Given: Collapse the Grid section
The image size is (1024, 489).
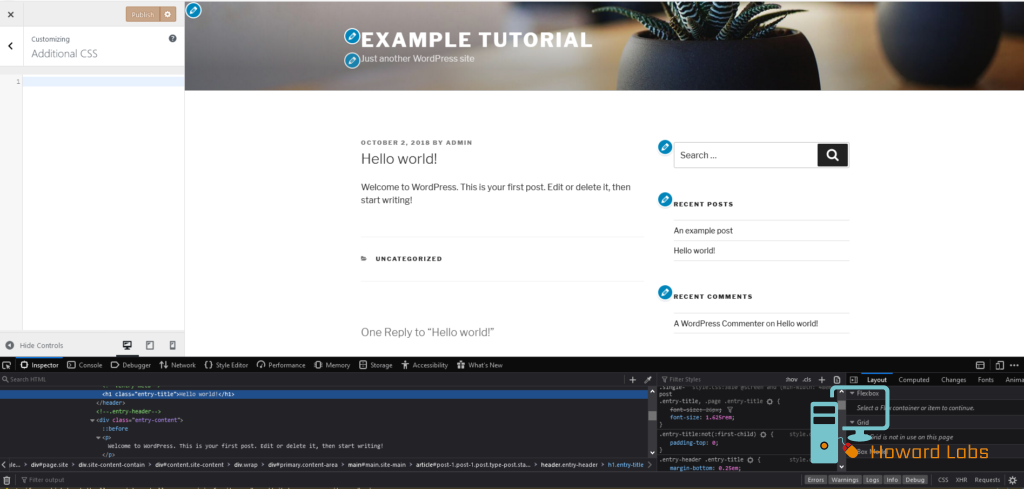Looking at the screenshot, I should point(852,422).
